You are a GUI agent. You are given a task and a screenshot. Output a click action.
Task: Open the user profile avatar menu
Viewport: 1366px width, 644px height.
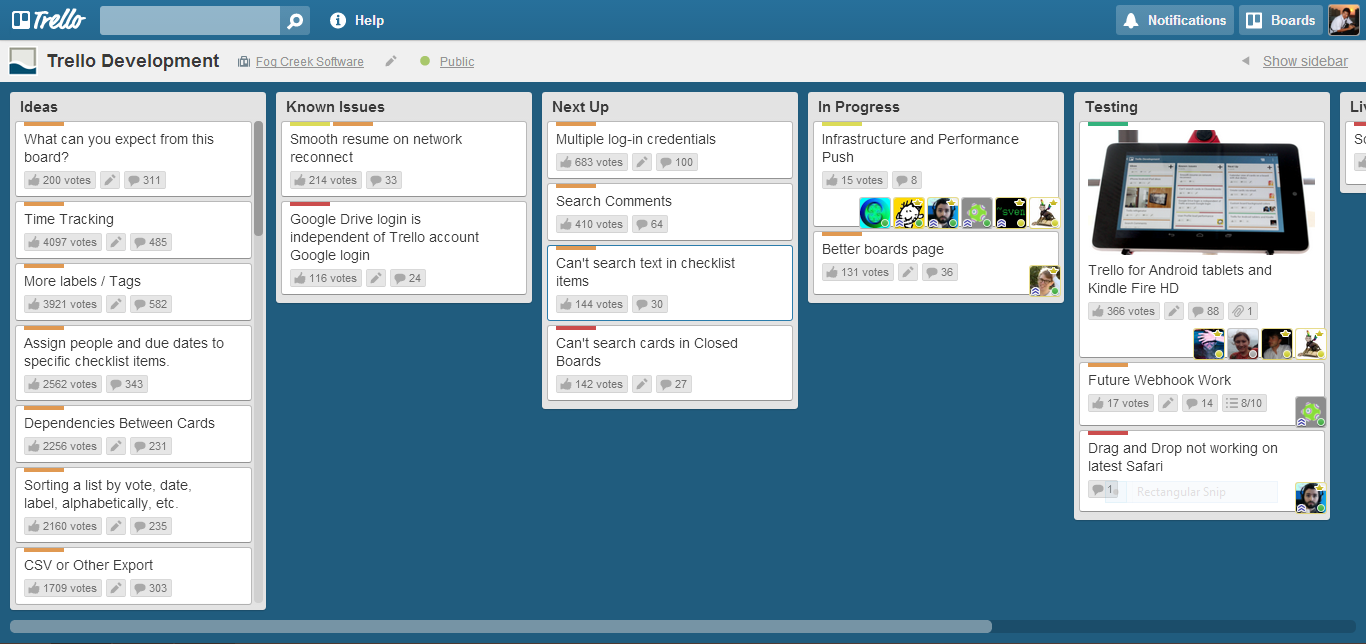point(1344,20)
